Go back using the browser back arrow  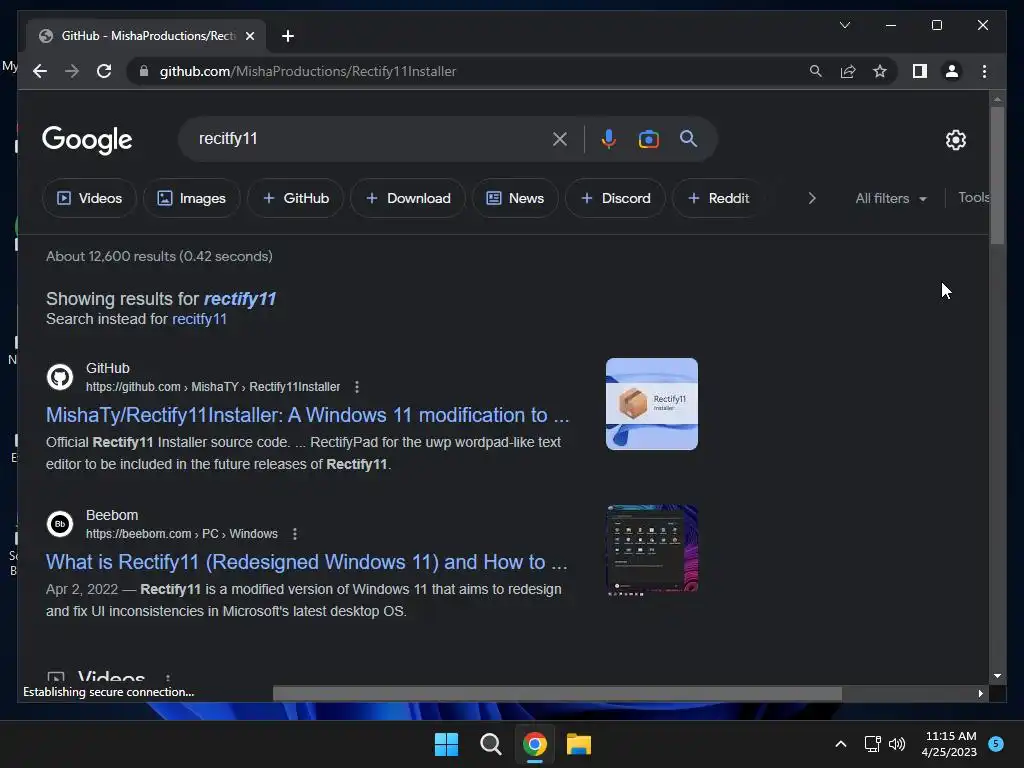pos(40,71)
